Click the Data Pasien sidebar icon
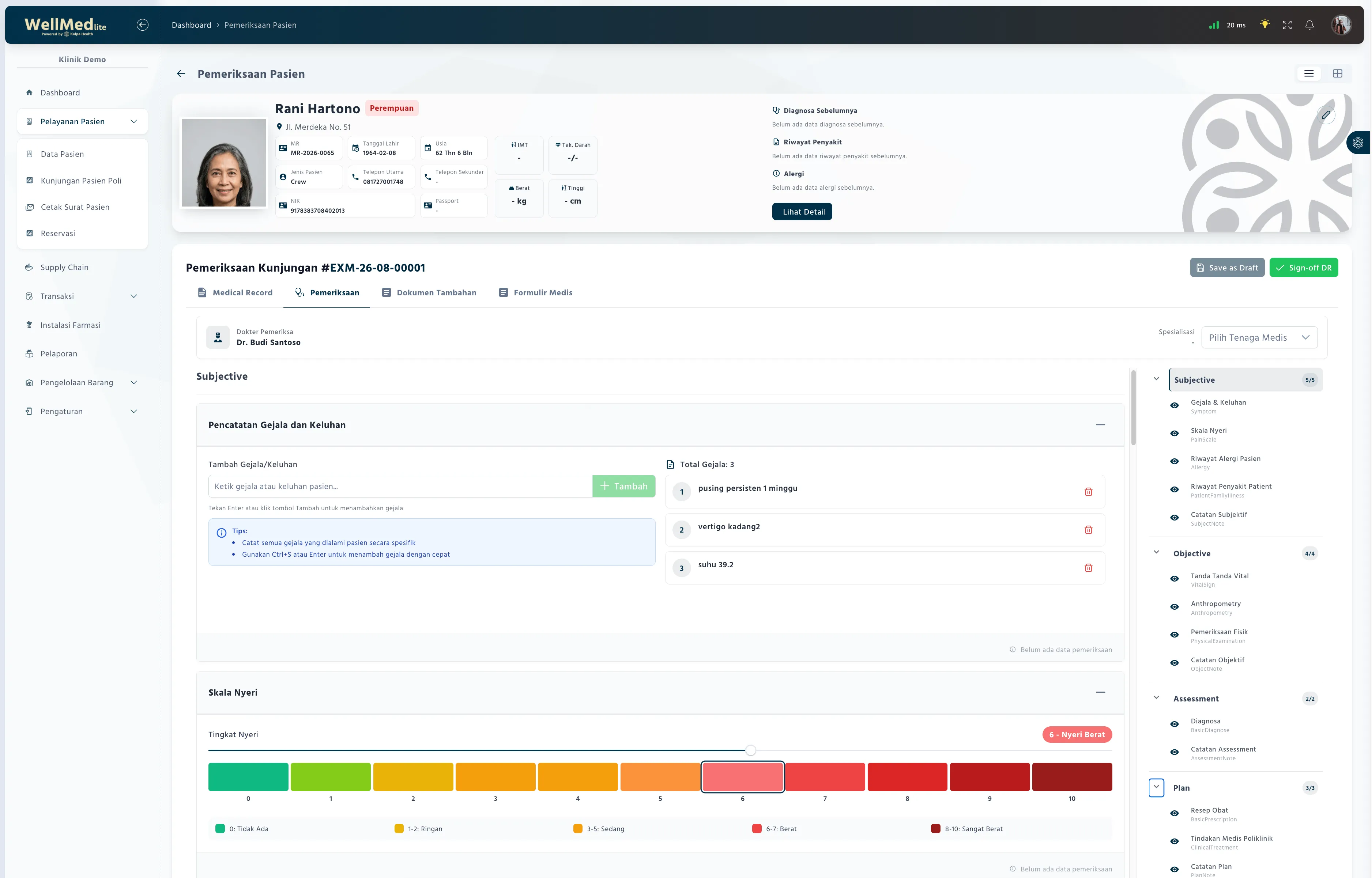 [30, 154]
